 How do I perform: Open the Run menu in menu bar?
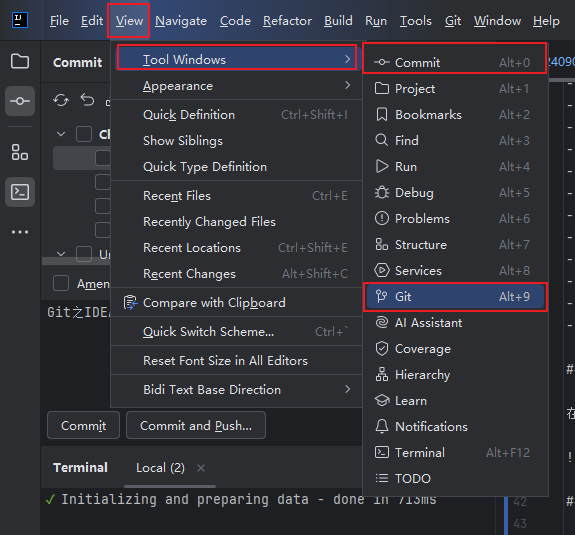(376, 21)
